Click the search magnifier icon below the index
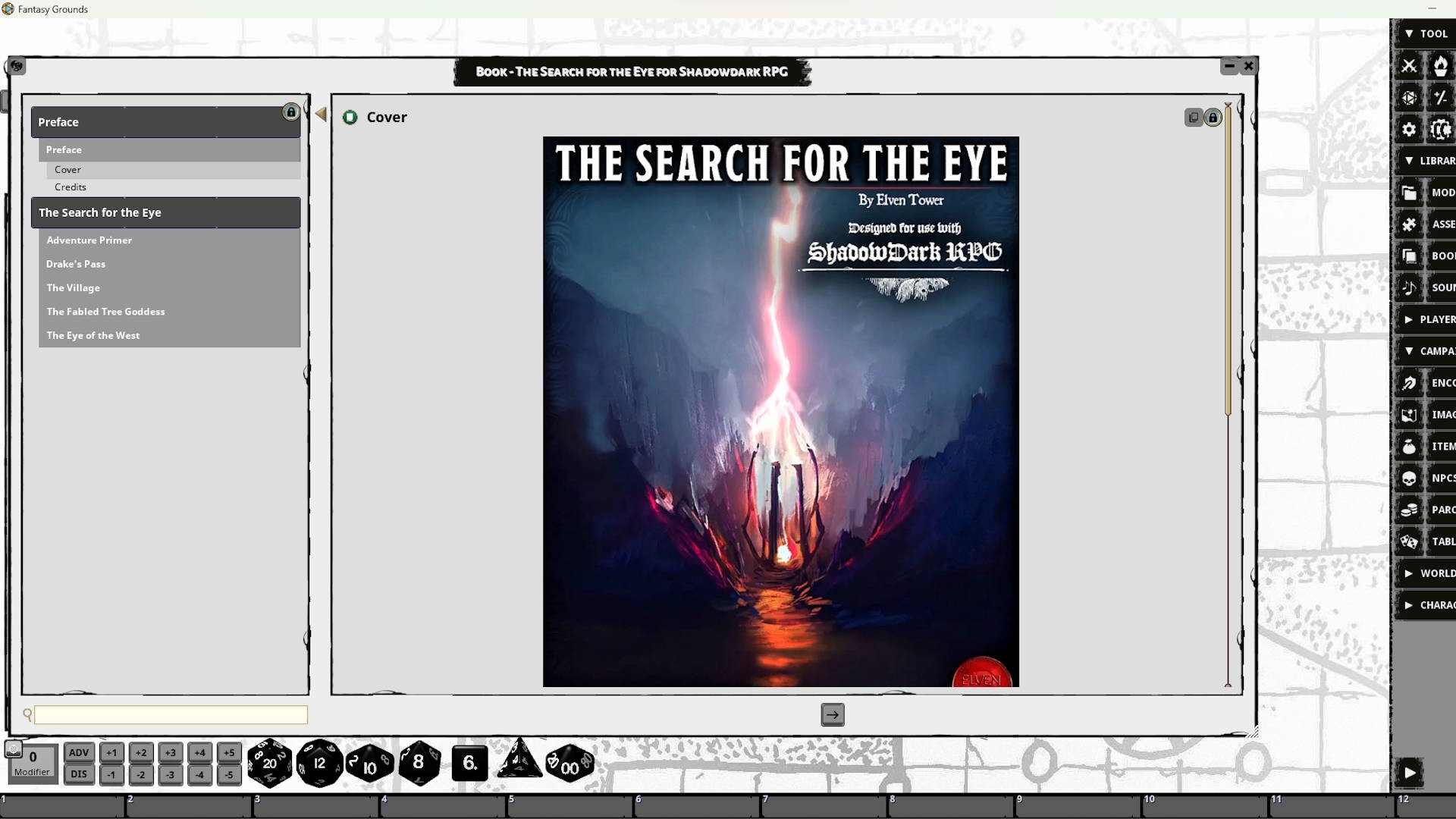This screenshot has height=819, width=1456. pos(27,714)
